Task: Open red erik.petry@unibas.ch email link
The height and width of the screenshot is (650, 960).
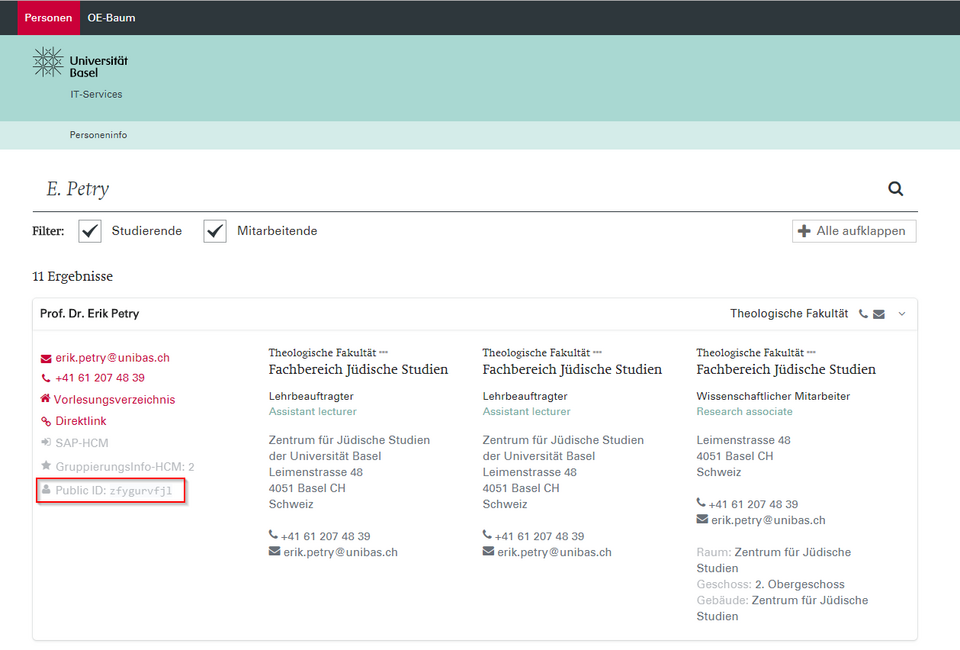Action: [x=113, y=357]
